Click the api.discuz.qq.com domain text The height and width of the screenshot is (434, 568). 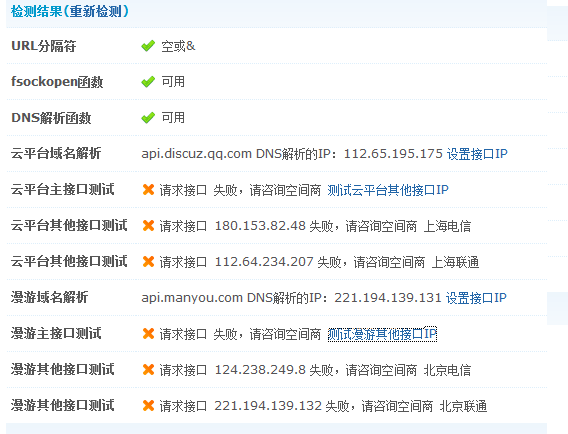coord(197,154)
